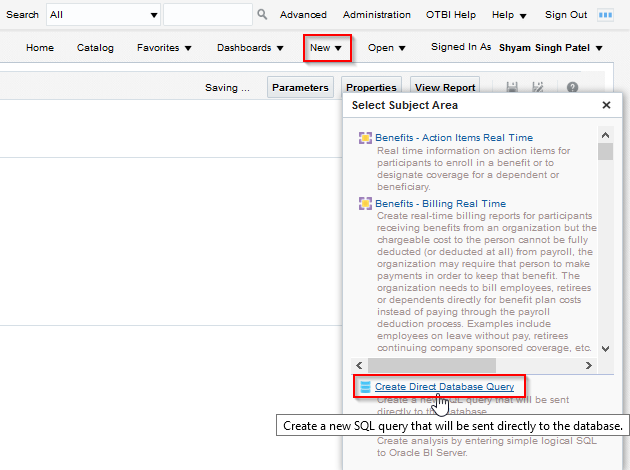The width and height of the screenshot is (630, 470).
Task: Open the New menu
Action: tap(326, 48)
